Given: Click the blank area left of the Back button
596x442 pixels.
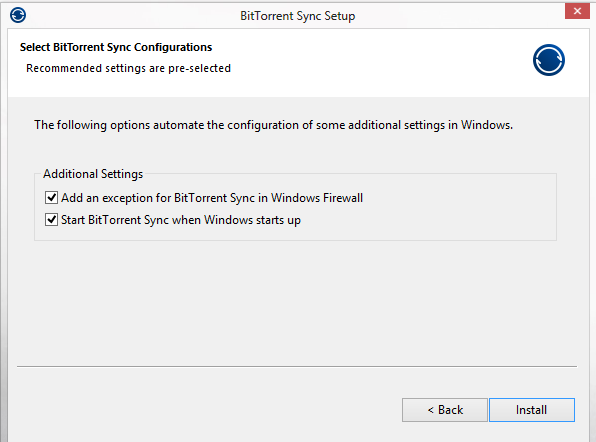Looking at the screenshot, I should coord(205,410).
